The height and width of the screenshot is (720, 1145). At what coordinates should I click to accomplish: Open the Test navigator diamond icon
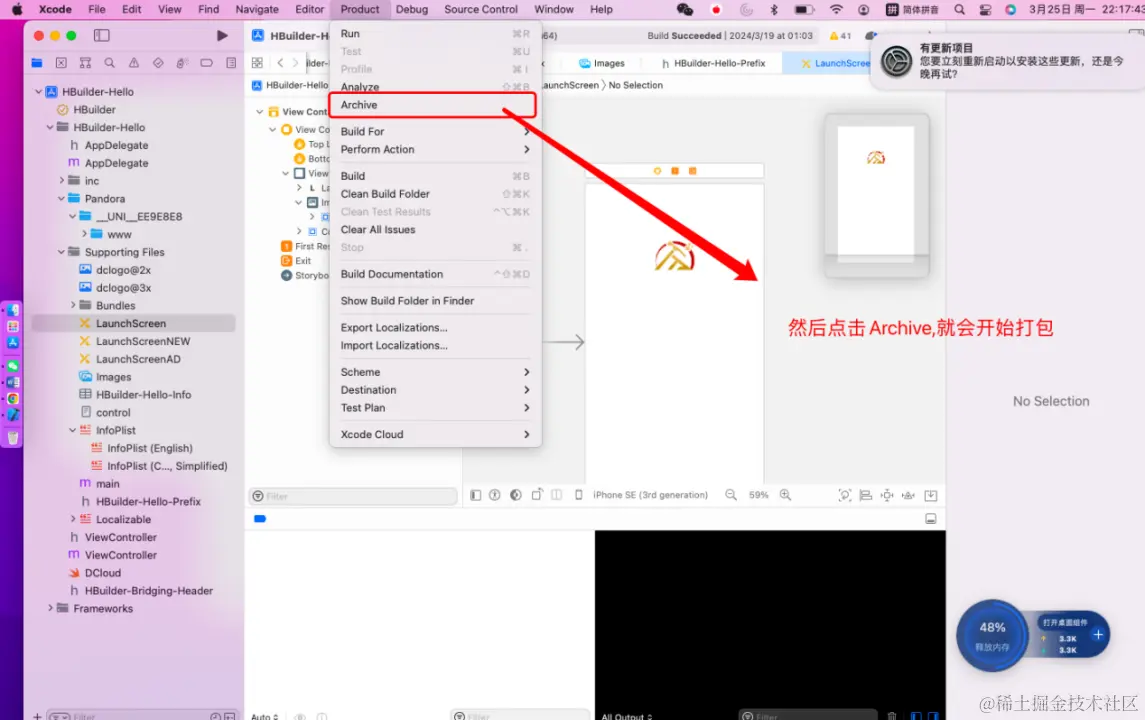pos(158,63)
